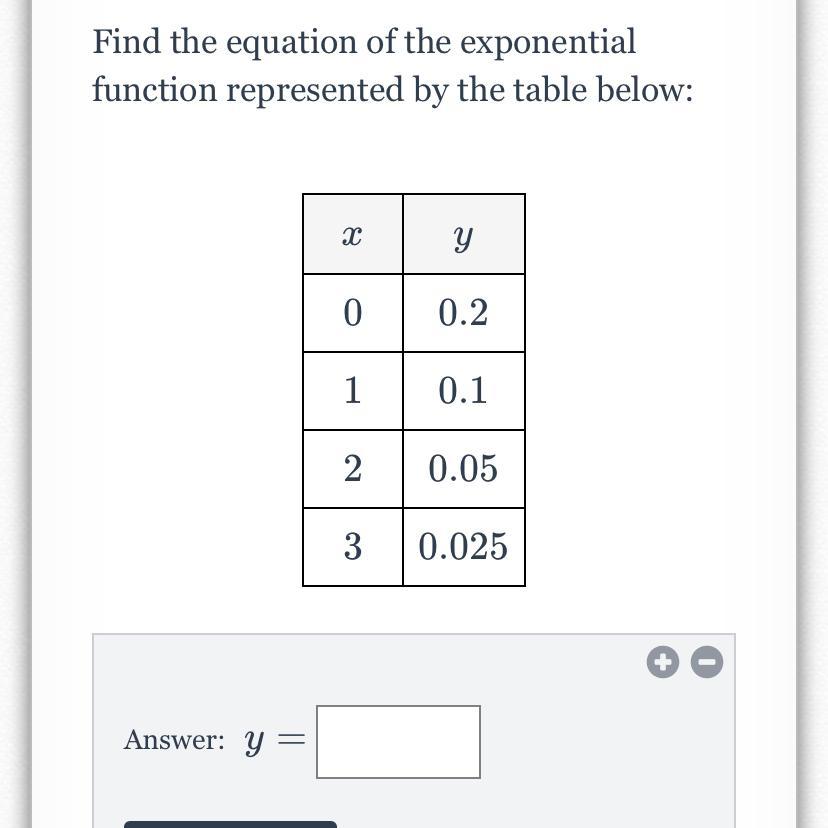
Task: Select the table cell showing 0.2
Action: [463, 313]
